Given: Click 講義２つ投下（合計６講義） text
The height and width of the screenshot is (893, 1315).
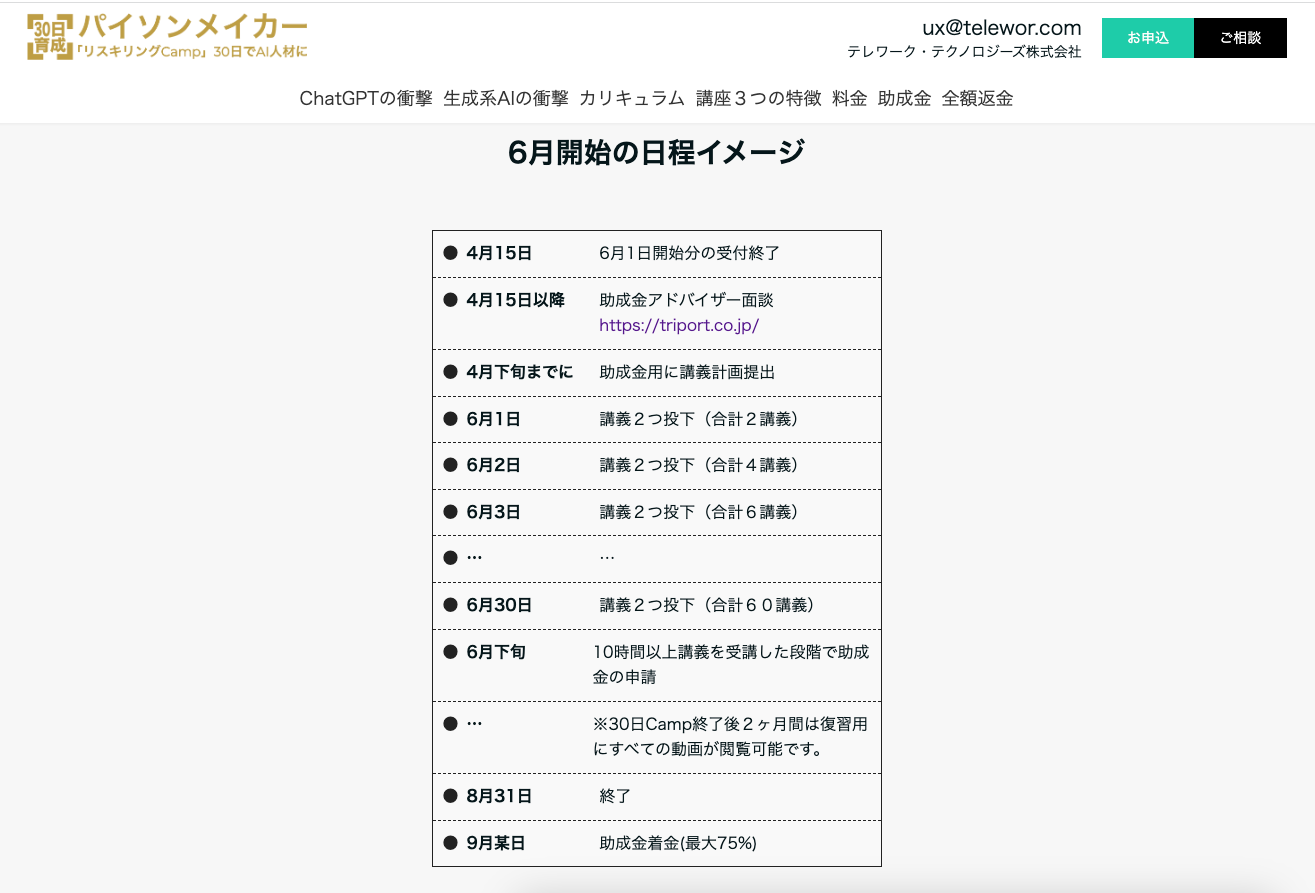Looking at the screenshot, I should [699, 512].
